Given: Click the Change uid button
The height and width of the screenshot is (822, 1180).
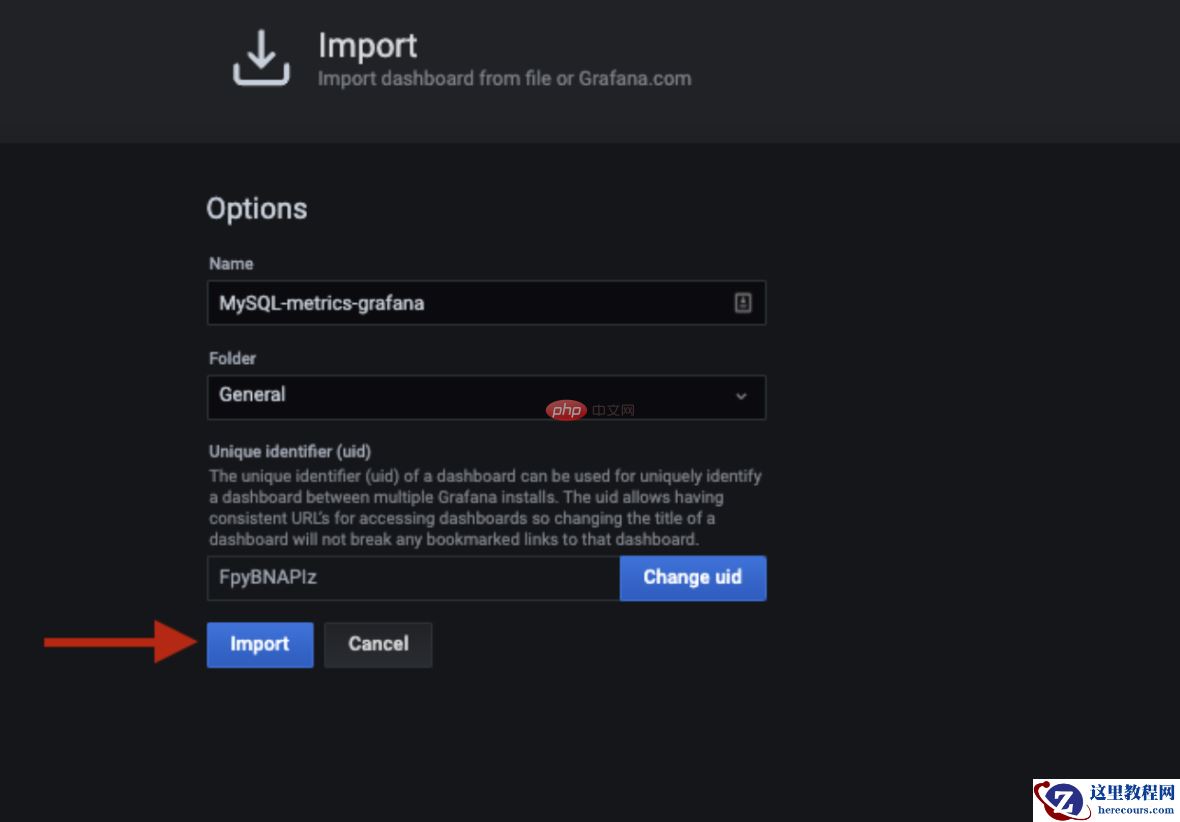Looking at the screenshot, I should tap(692, 577).
